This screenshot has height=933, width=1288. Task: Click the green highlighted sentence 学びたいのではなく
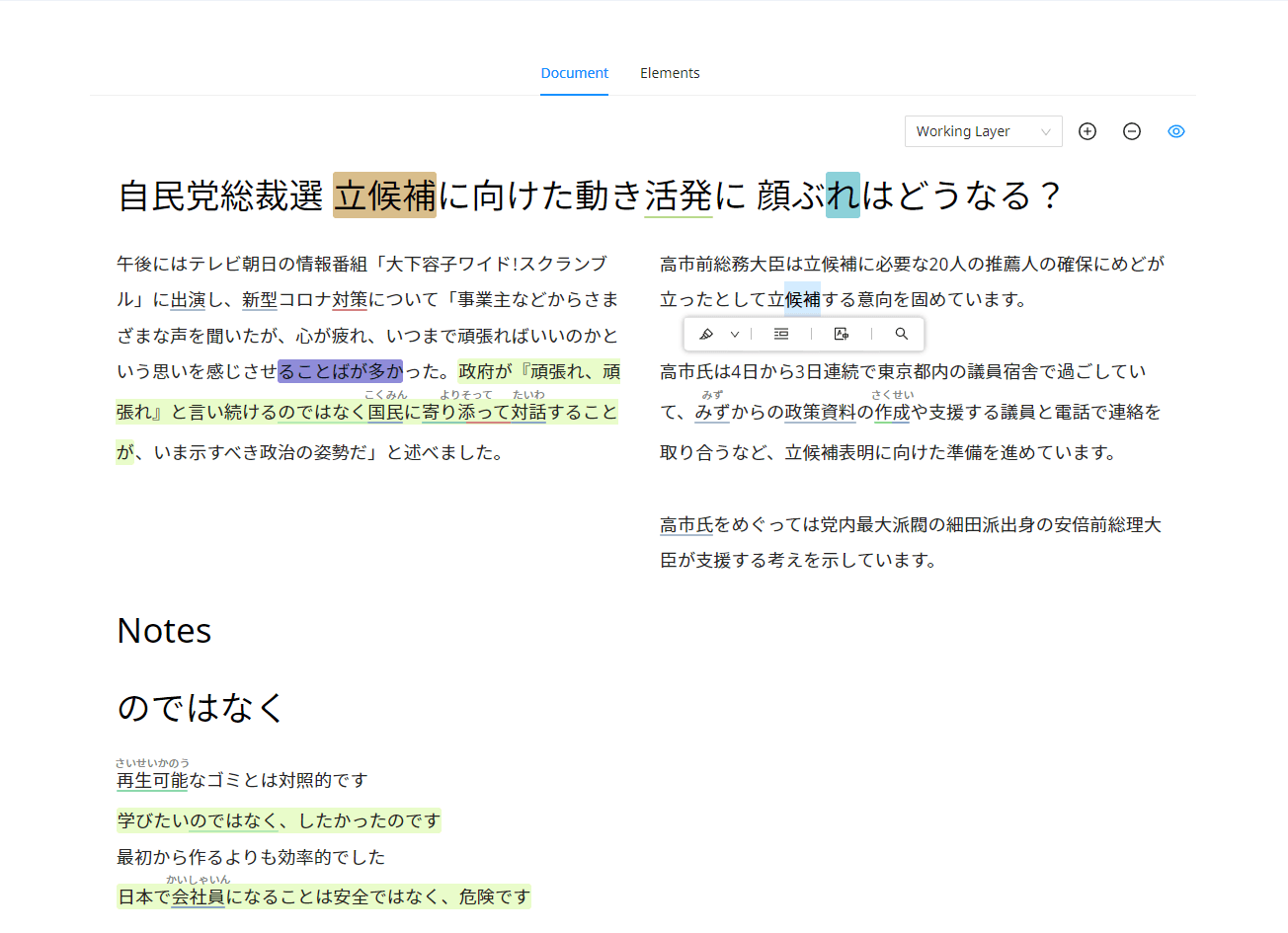[x=279, y=821]
